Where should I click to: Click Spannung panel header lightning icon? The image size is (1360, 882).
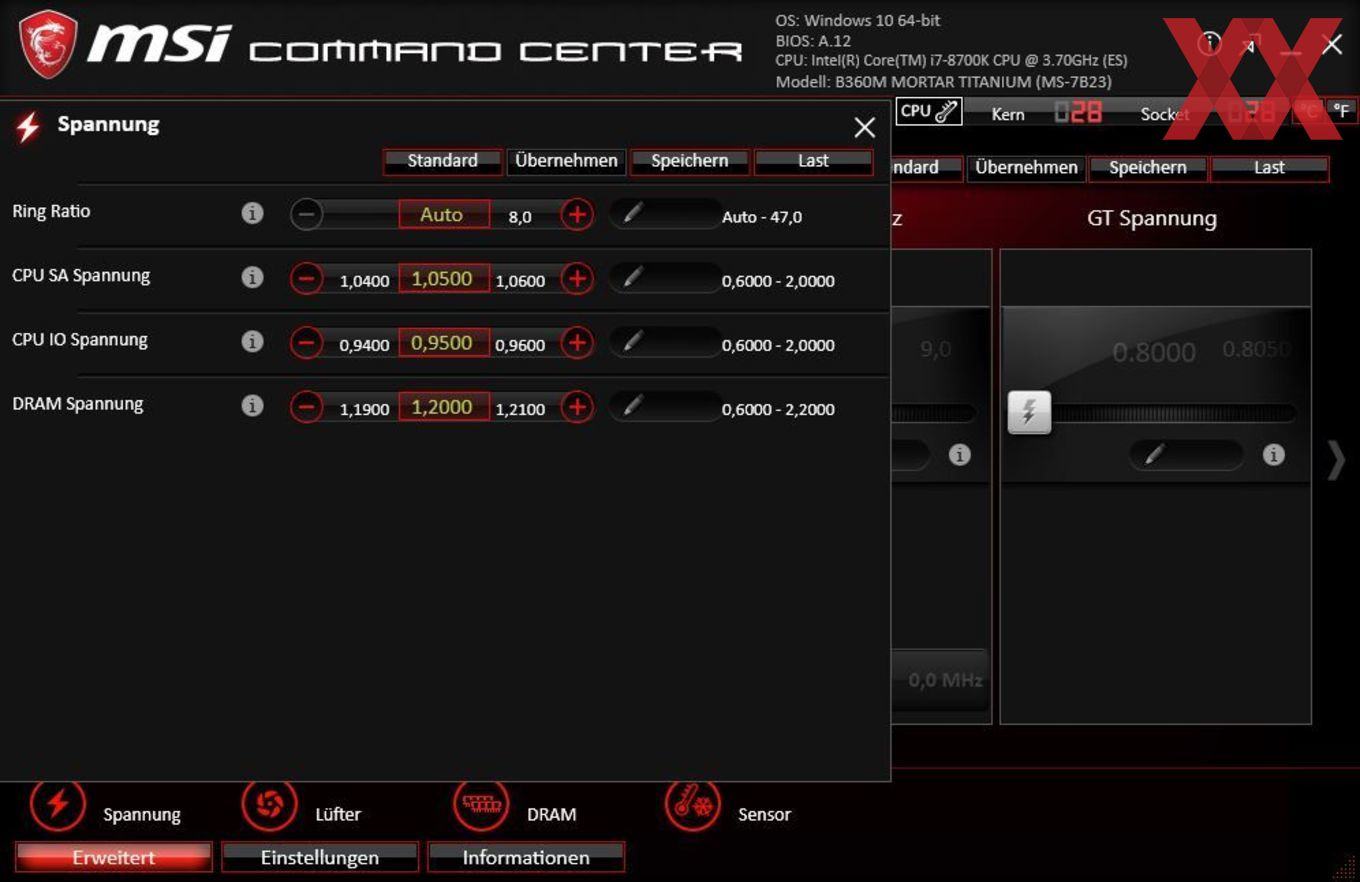coord(28,127)
